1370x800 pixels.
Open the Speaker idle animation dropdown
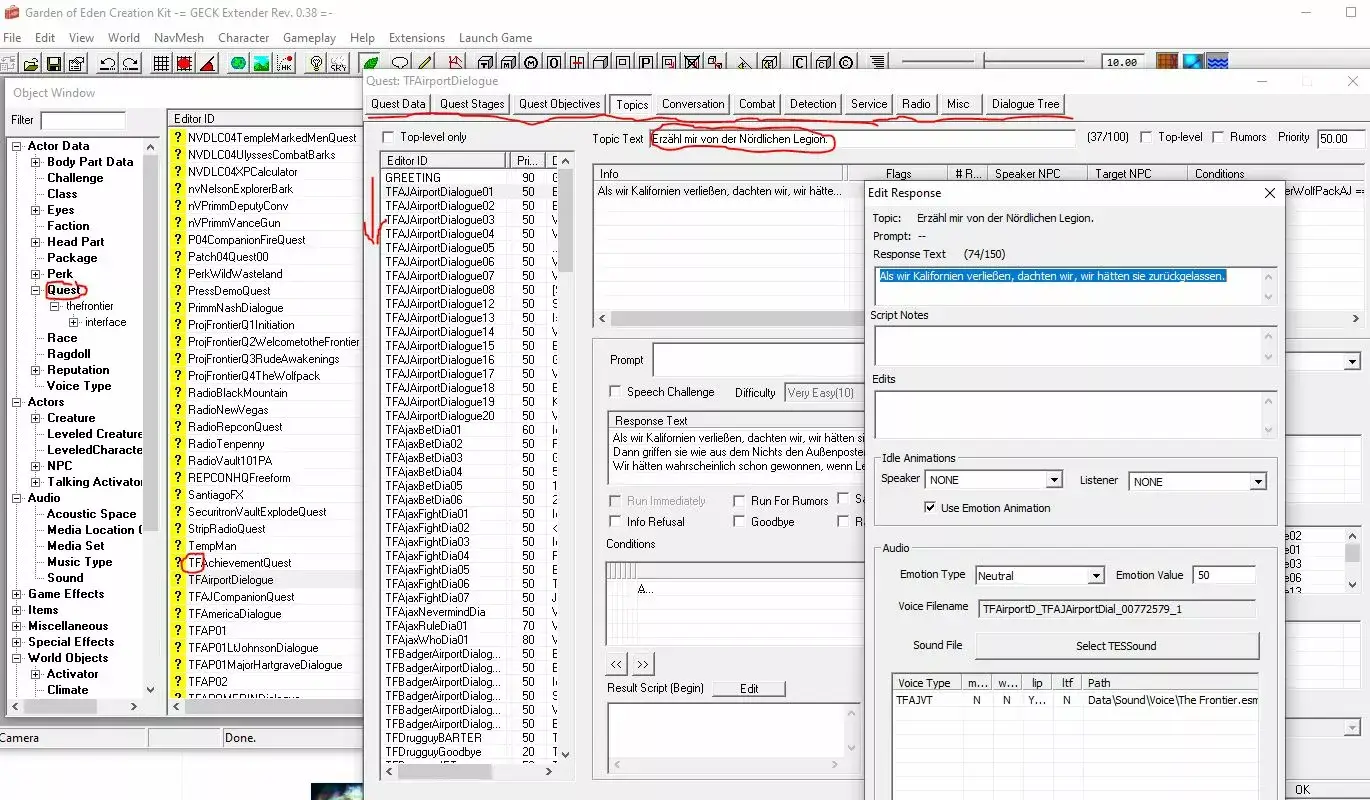pos(1054,481)
